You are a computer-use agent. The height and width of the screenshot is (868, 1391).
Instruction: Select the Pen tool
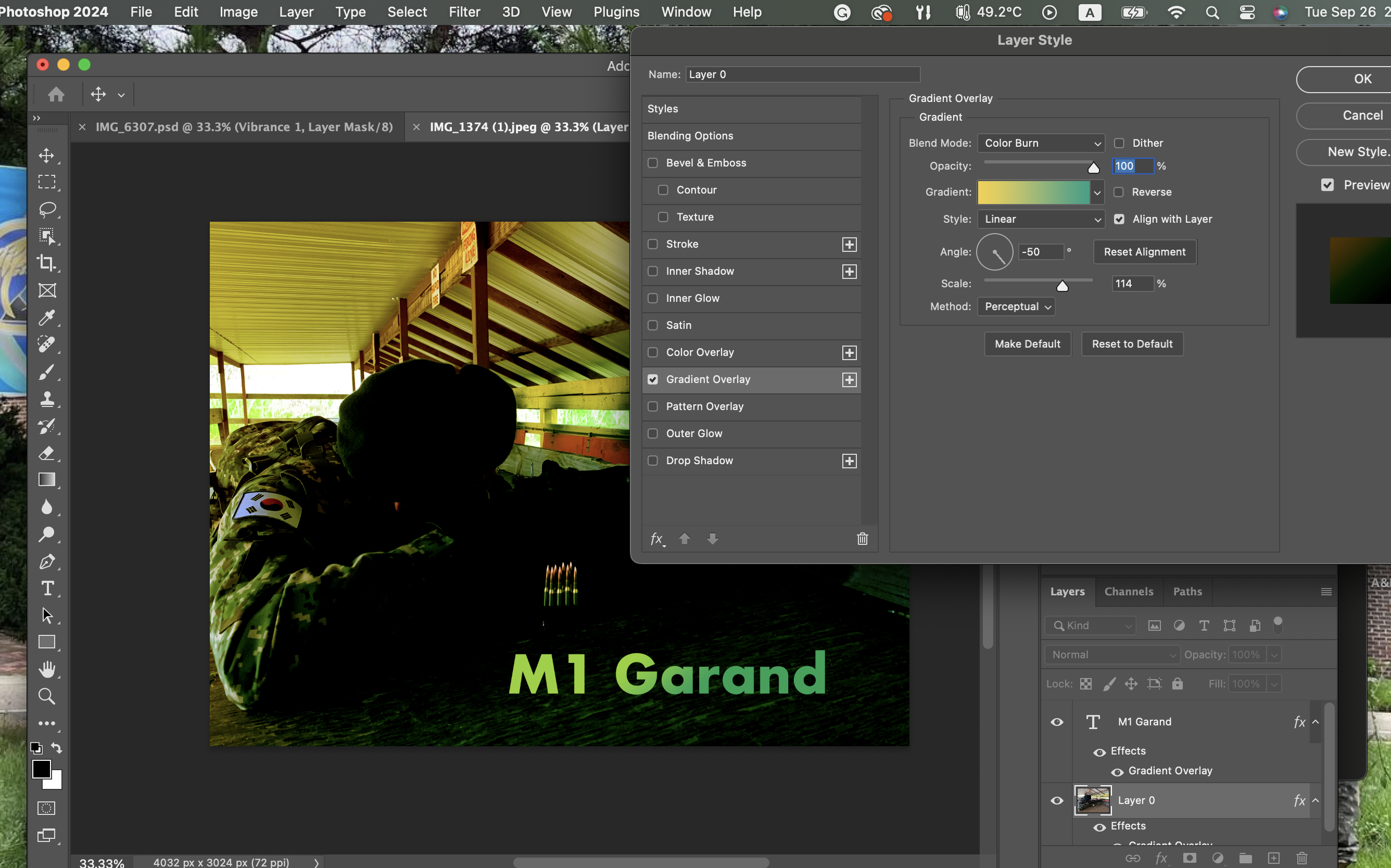tap(47, 561)
